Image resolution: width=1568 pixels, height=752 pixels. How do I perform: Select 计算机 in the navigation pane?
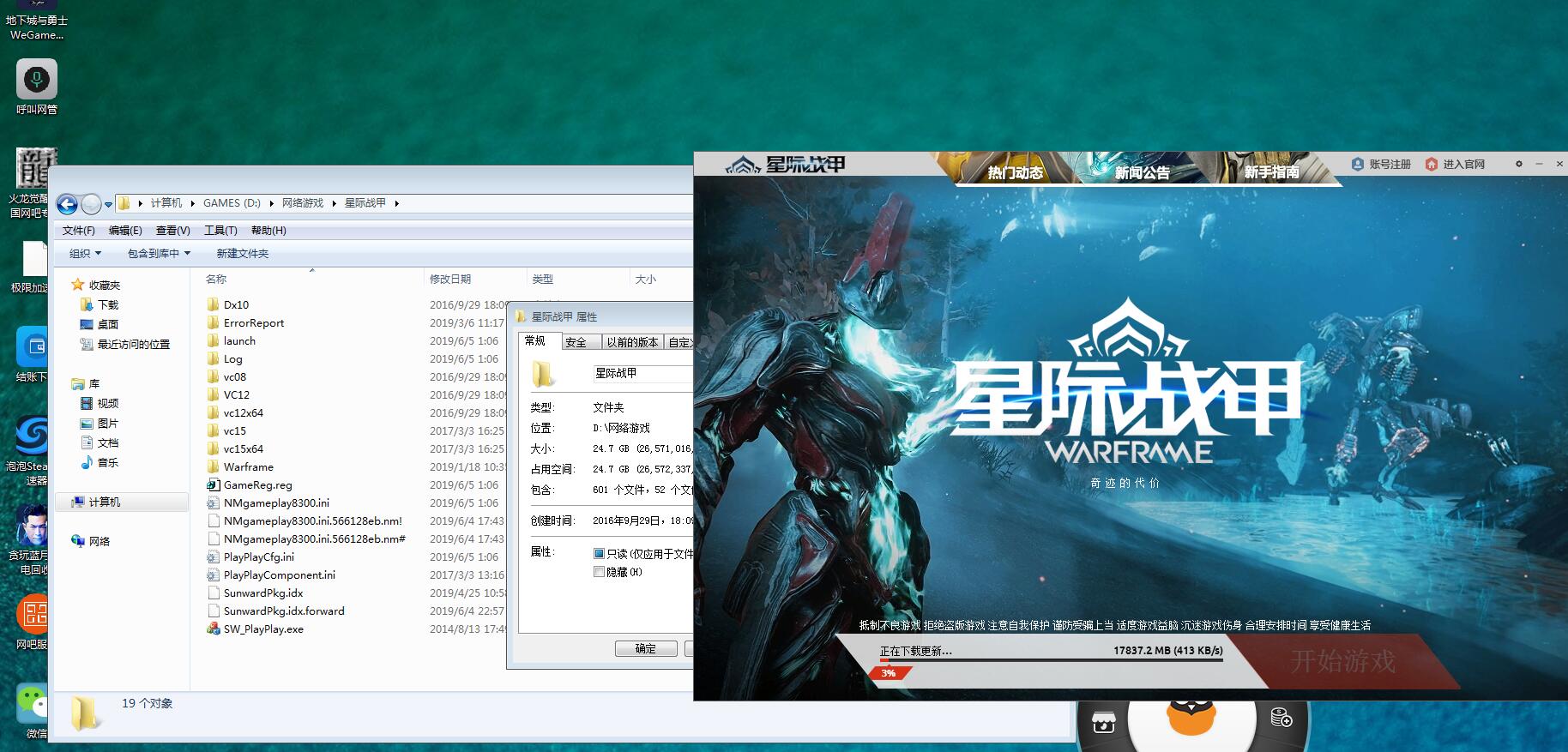tap(122, 502)
